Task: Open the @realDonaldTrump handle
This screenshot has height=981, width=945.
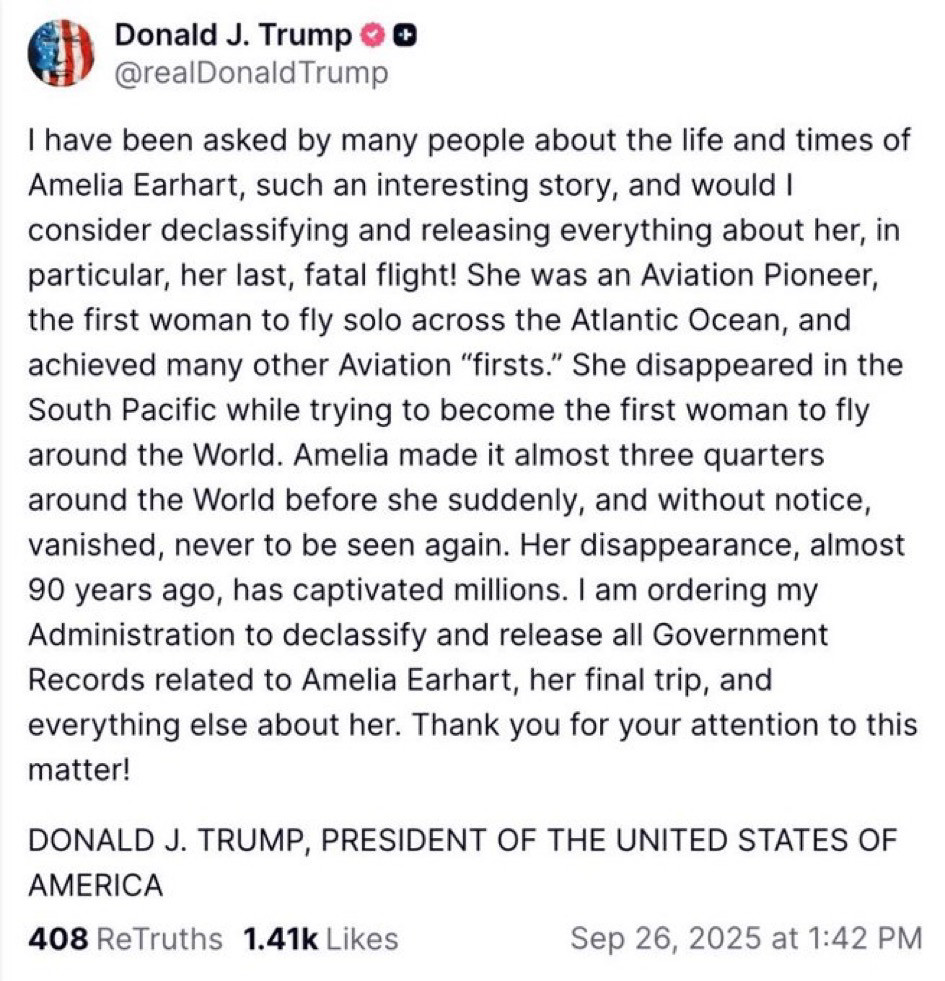Action: [x=252, y=74]
